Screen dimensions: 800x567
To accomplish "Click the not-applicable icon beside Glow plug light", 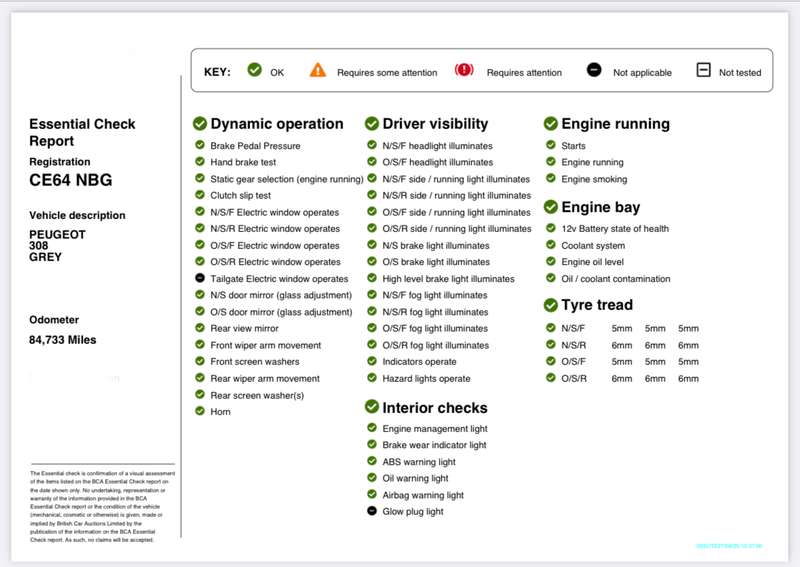I will click(x=372, y=511).
